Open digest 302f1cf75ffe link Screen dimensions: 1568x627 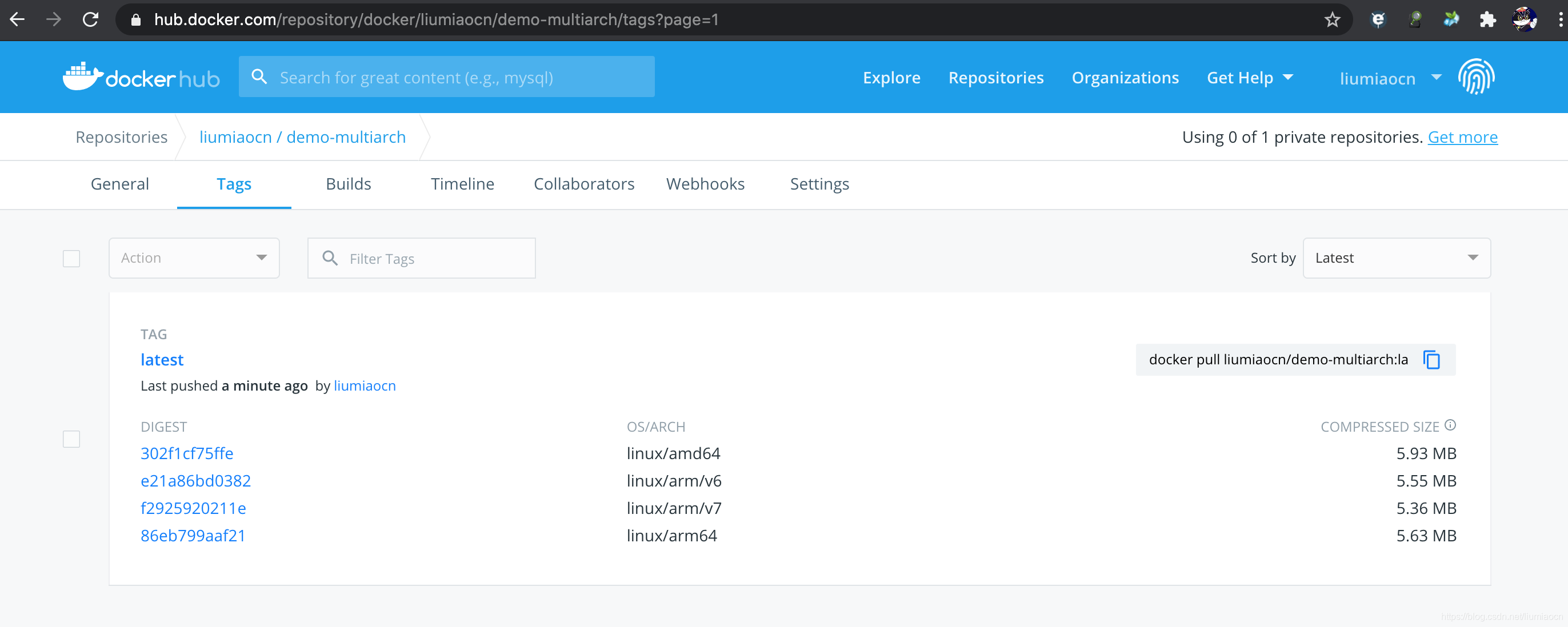tap(187, 453)
